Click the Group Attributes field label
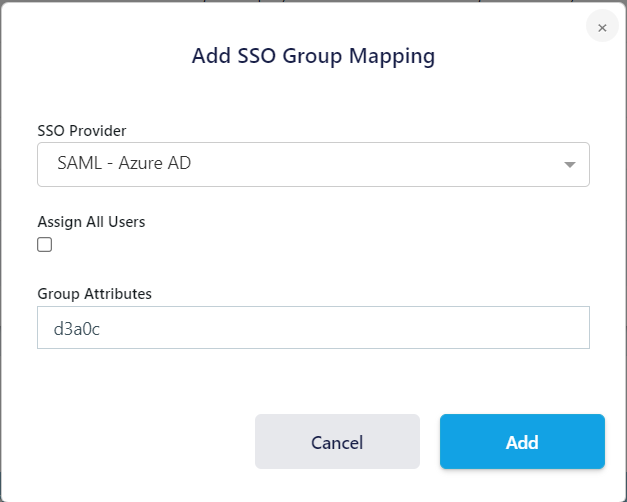The height and width of the screenshot is (502, 627). tap(94, 293)
